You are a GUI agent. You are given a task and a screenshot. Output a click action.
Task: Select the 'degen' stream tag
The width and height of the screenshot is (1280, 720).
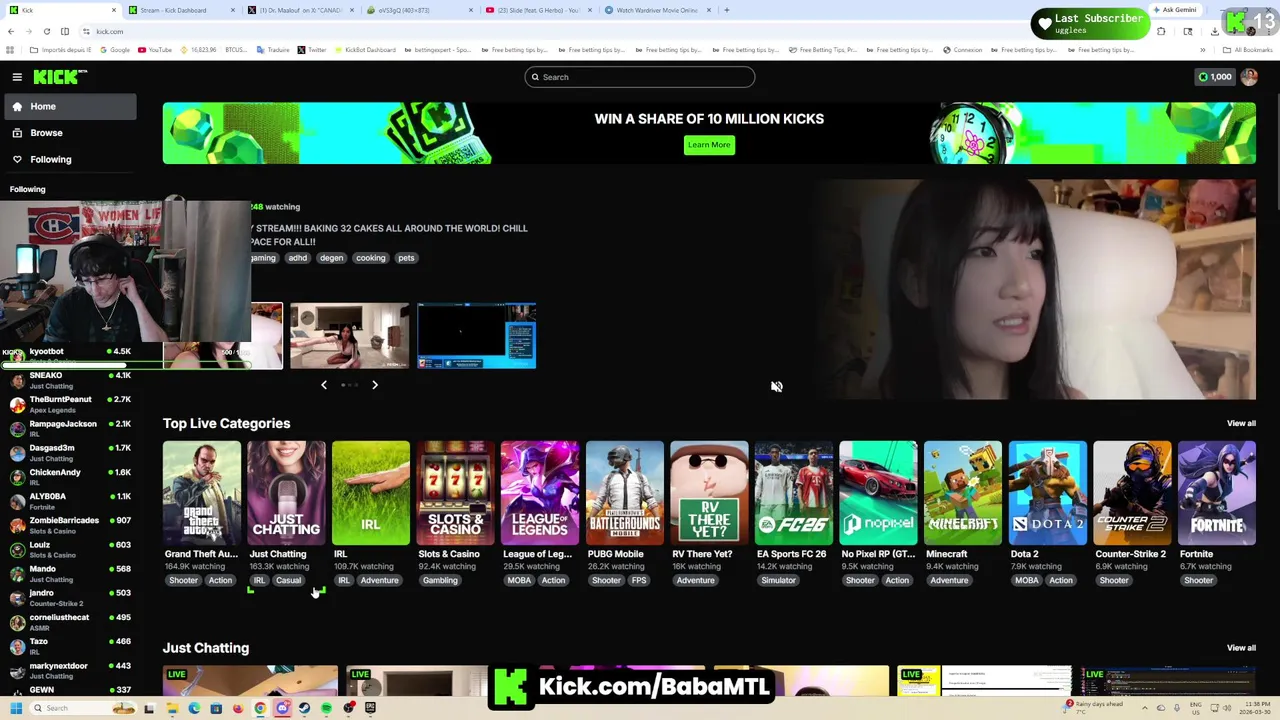click(331, 258)
